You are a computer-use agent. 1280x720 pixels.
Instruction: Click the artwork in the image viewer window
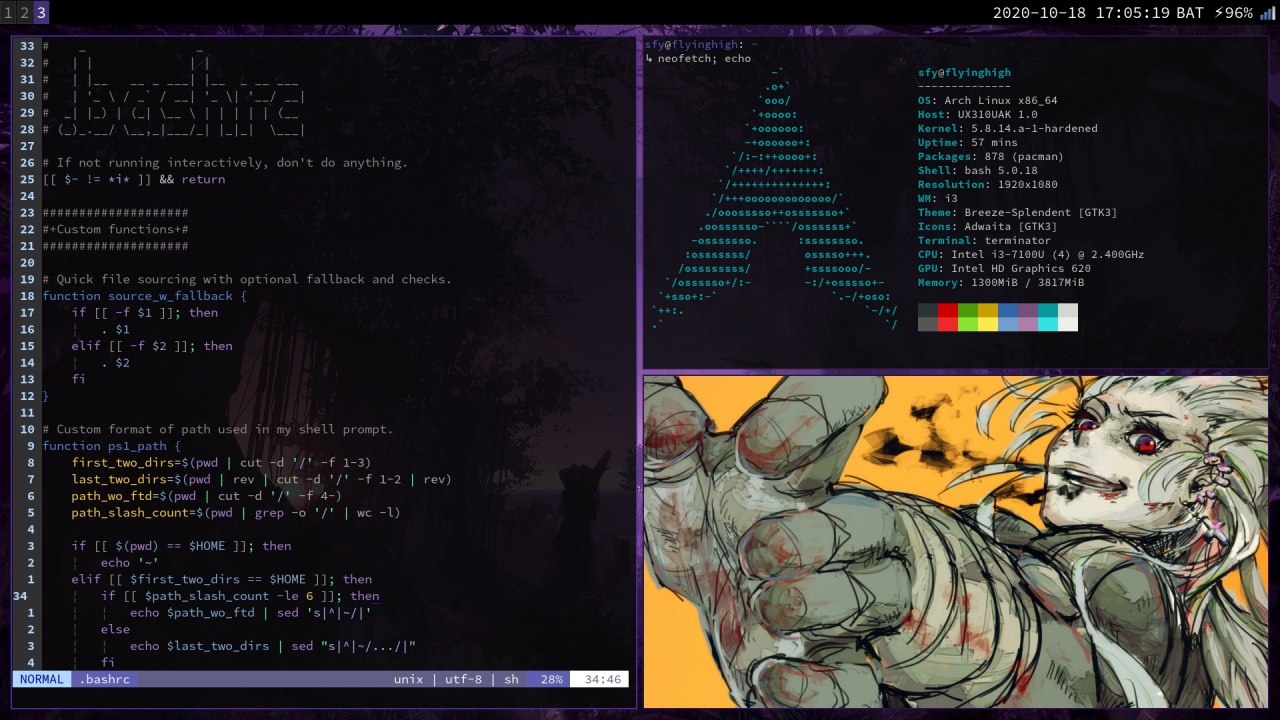tap(955, 541)
